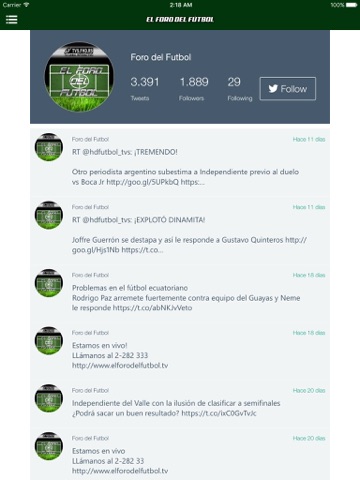Tap the EL FORO DEL FUTBOL header title
Screen dimensions: 360x480
(x=180, y=20)
